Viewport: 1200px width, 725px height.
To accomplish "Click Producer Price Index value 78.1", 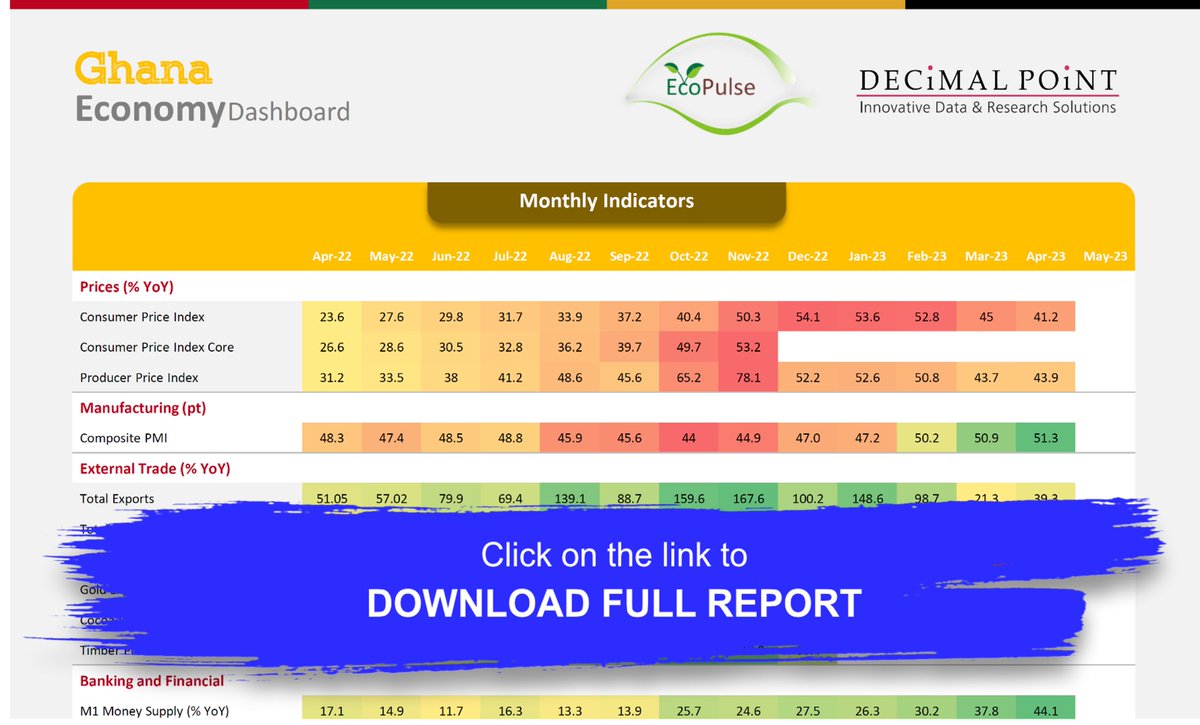I will [748, 378].
